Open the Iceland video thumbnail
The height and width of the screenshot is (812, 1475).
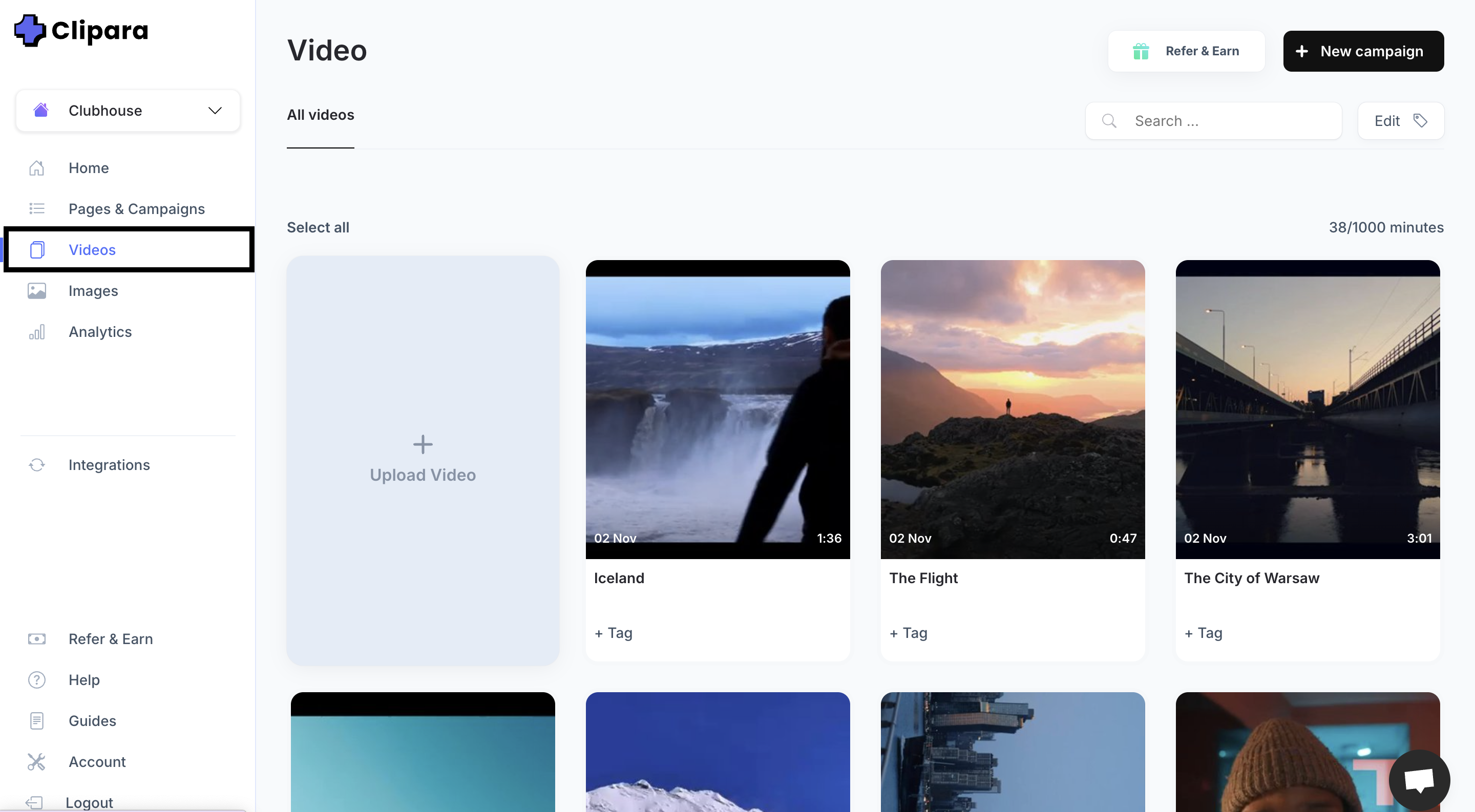(718, 409)
